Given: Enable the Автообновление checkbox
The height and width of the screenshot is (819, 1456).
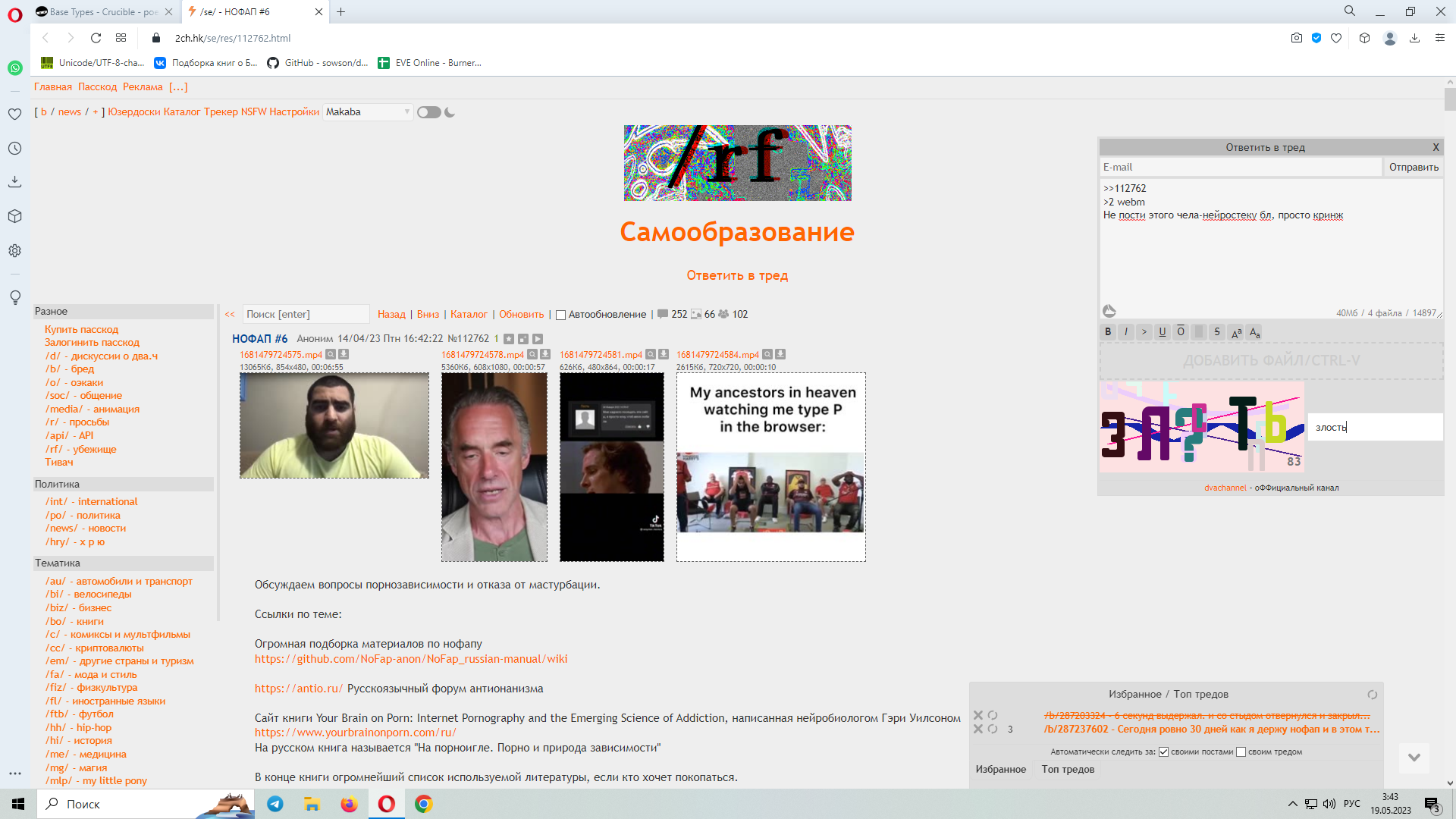Looking at the screenshot, I should coord(561,315).
